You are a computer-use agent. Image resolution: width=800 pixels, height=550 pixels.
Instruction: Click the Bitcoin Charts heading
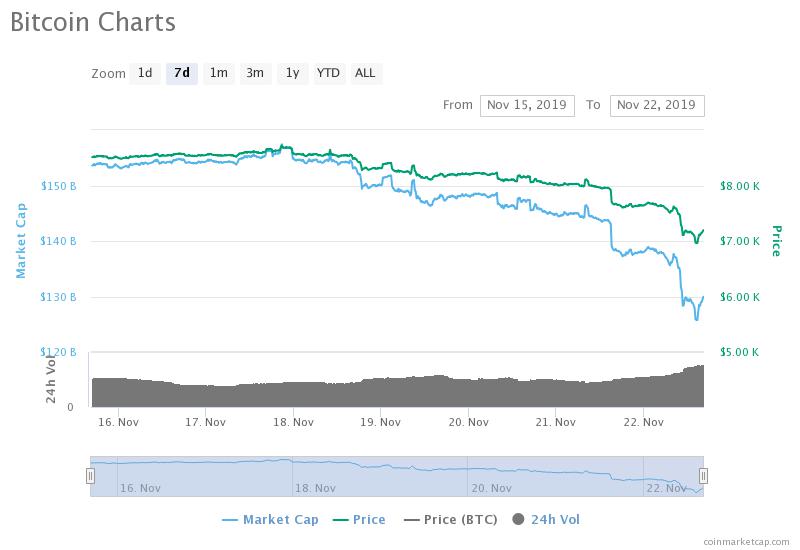point(93,22)
